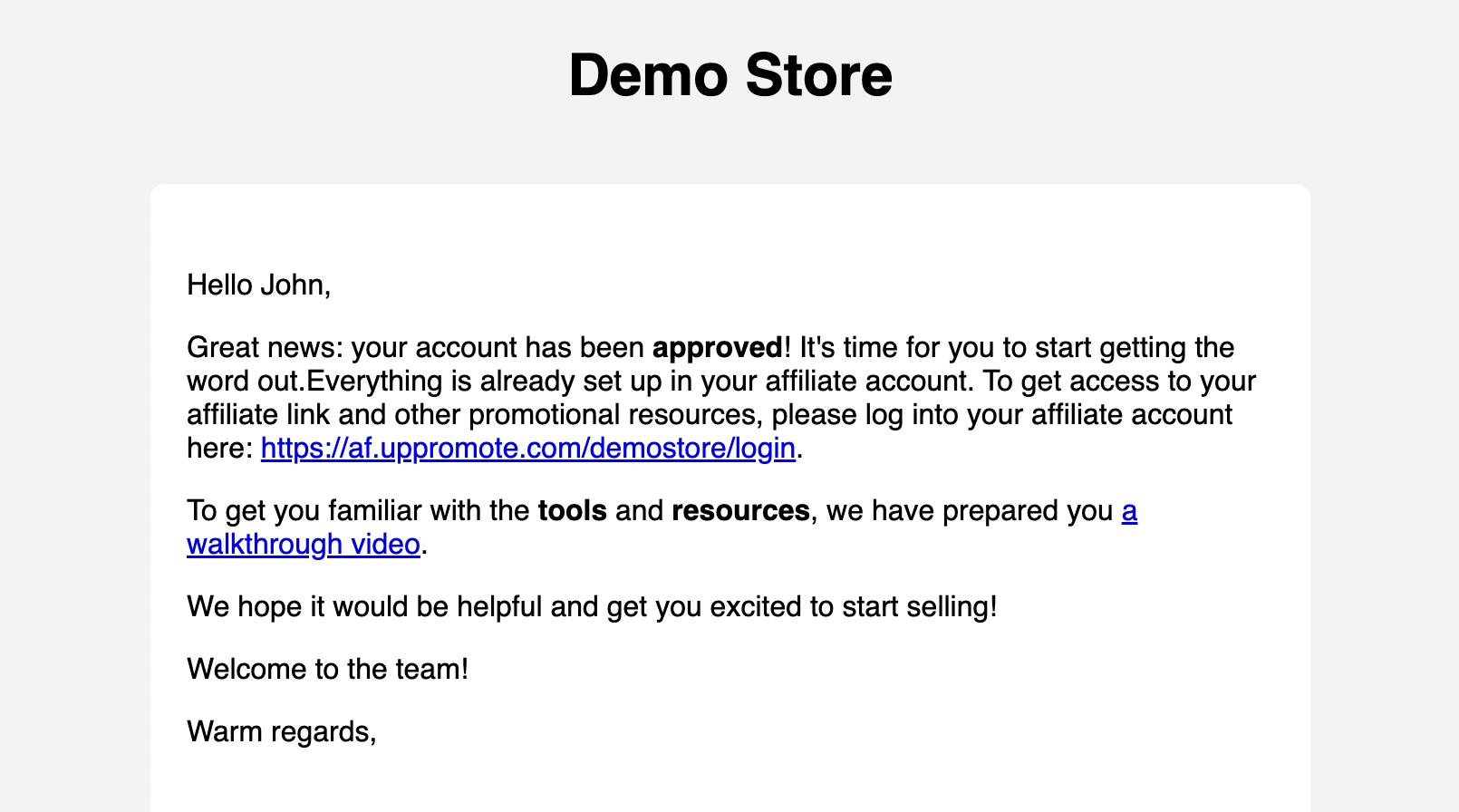Open the af.uppromote.com demostore login link

[x=527, y=449]
